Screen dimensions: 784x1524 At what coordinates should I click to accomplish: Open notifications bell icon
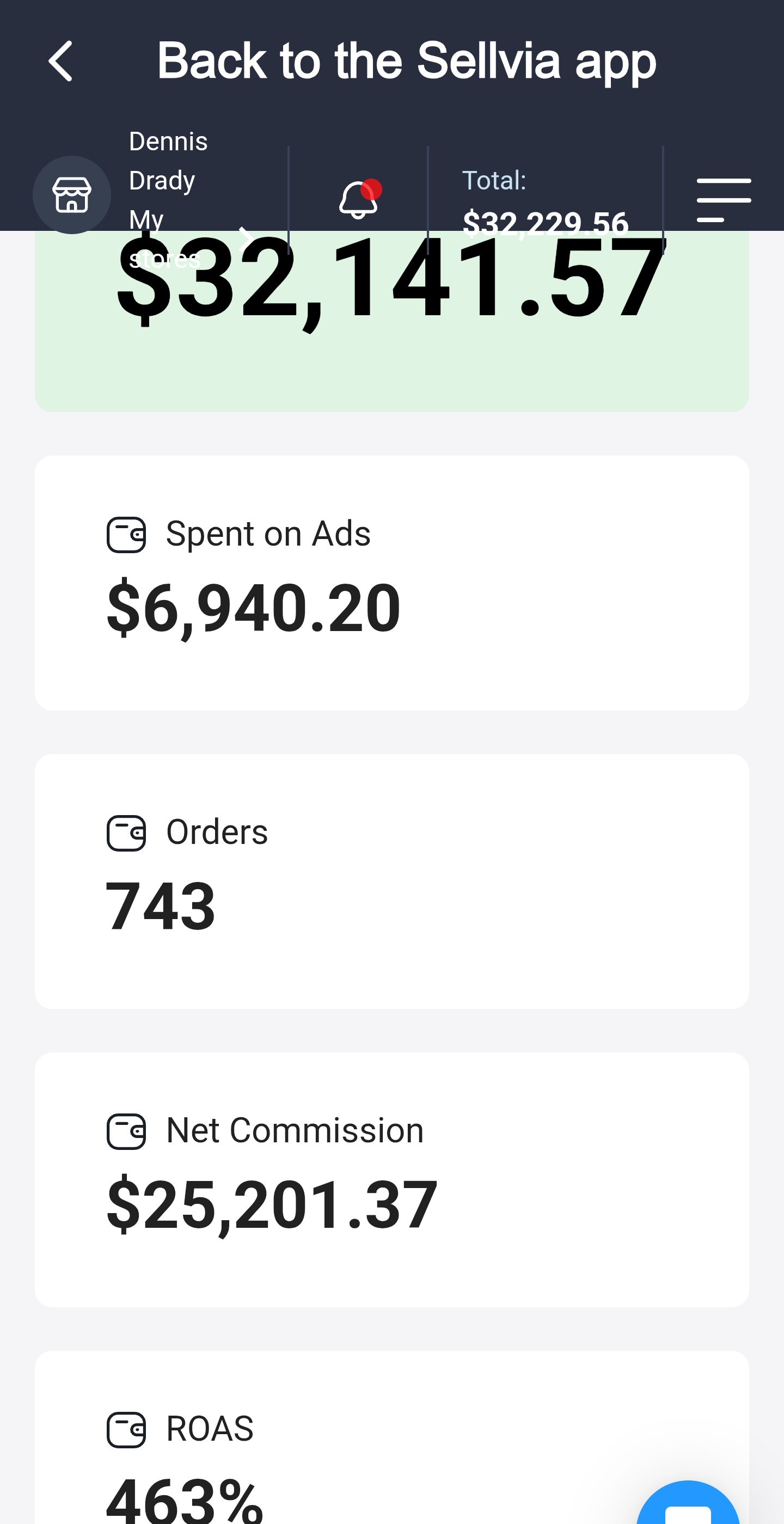(359, 199)
